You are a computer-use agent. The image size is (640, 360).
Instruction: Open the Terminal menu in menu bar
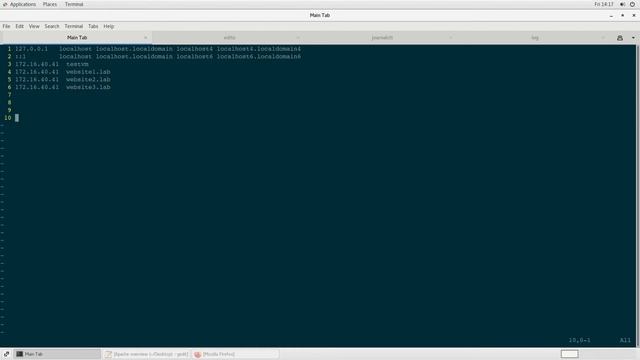coord(73,26)
